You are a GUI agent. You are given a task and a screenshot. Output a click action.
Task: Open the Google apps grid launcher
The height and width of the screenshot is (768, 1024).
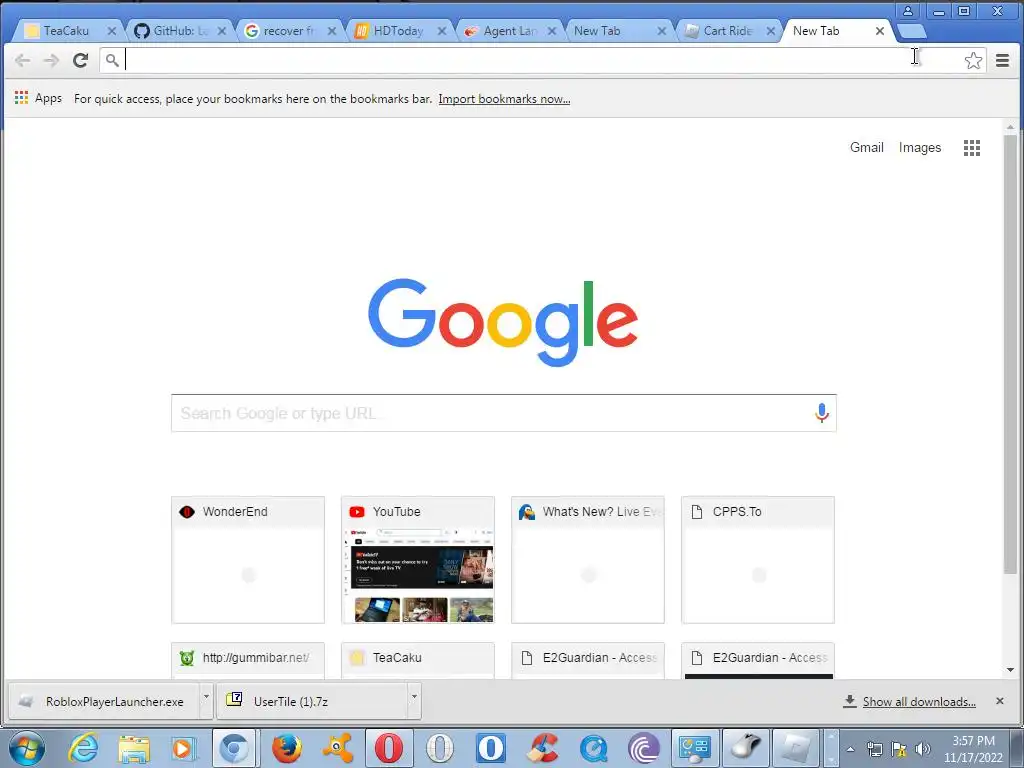coord(972,148)
